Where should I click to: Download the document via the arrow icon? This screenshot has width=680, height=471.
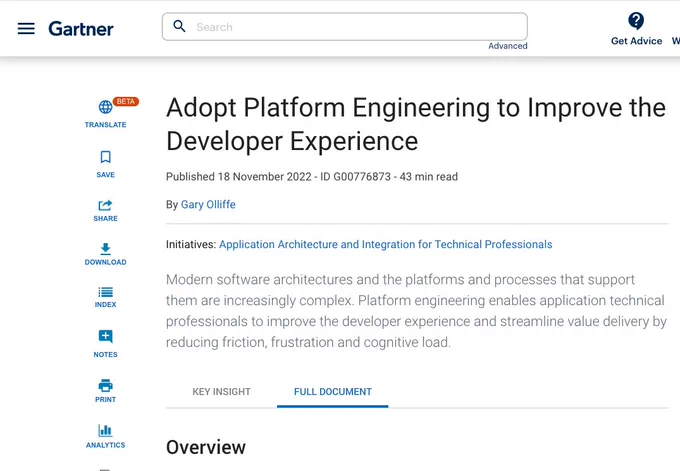pos(105,249)
